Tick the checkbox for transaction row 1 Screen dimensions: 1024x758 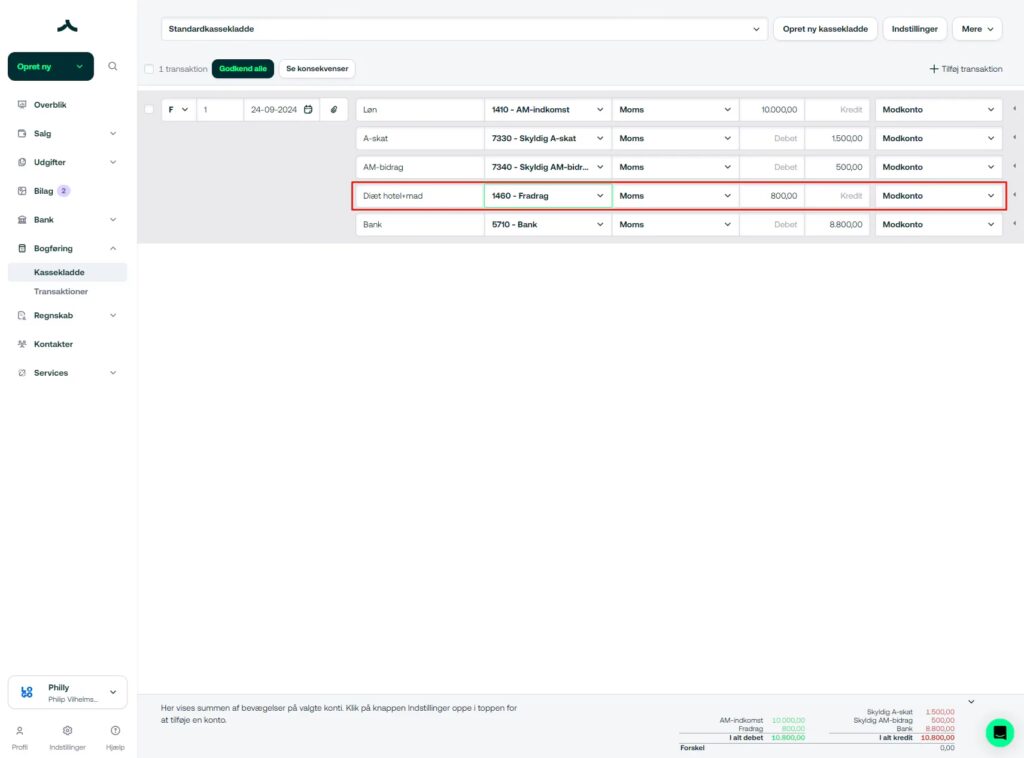[x=149, y=109]
